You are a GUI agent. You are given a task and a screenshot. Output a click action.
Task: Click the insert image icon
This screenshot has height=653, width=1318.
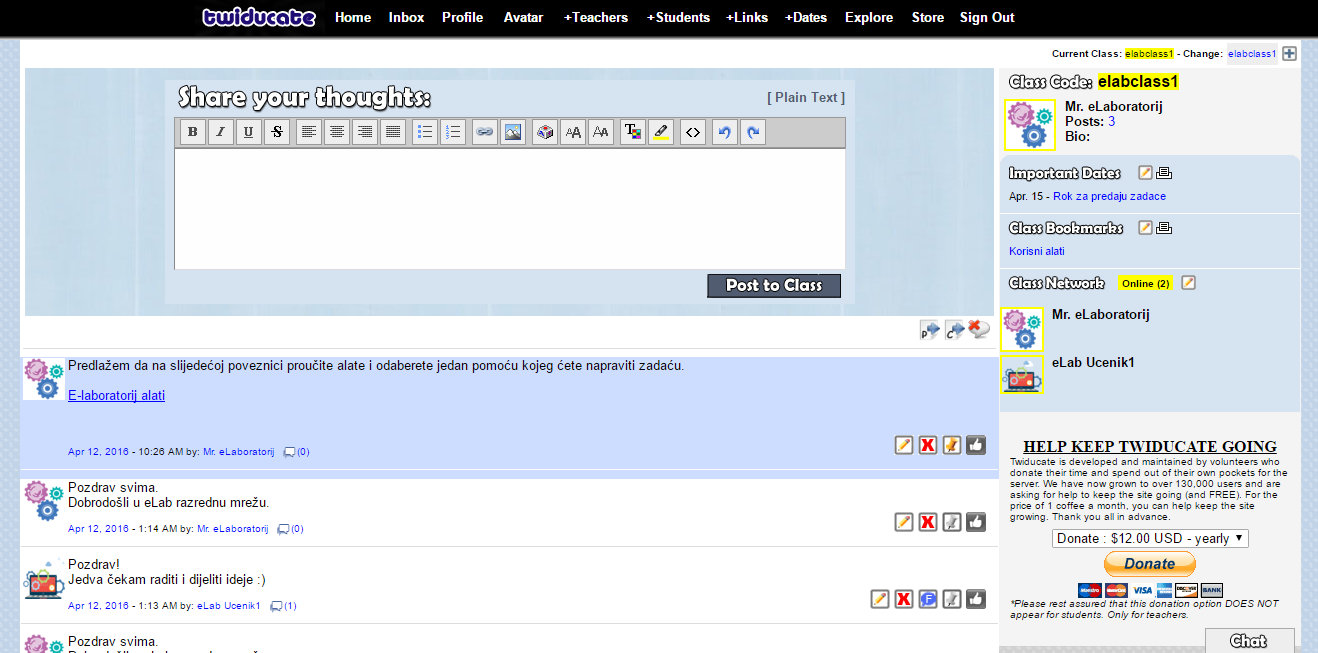(x=513, y=132)
